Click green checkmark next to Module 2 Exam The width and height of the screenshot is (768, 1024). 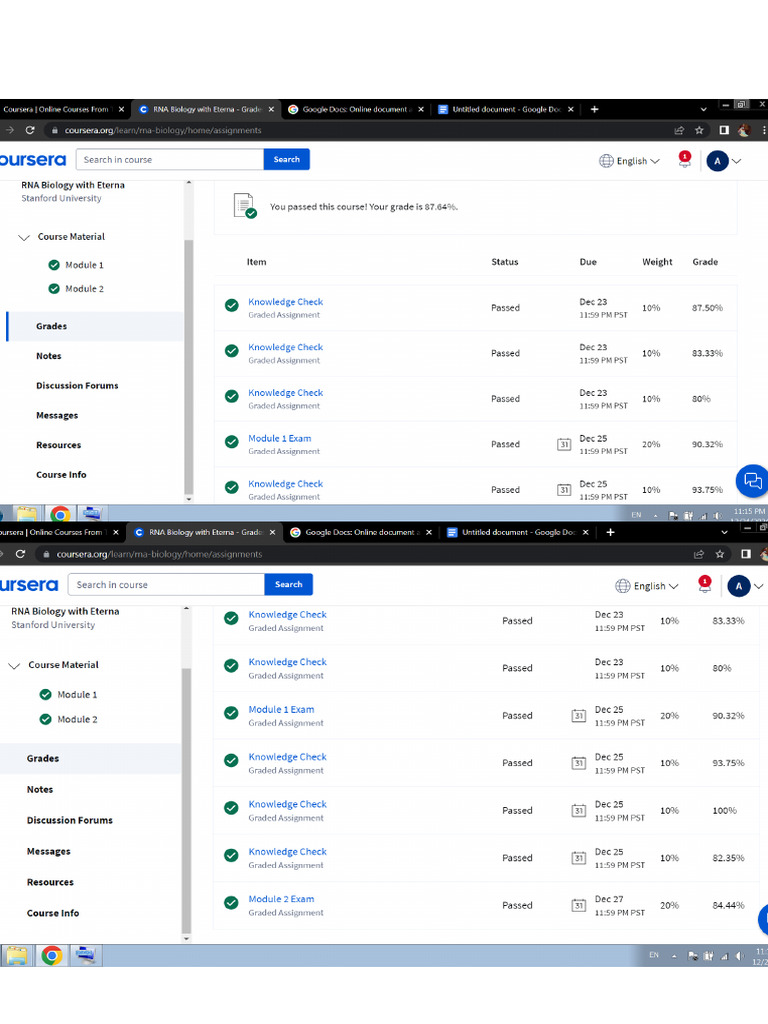[231, 905]
